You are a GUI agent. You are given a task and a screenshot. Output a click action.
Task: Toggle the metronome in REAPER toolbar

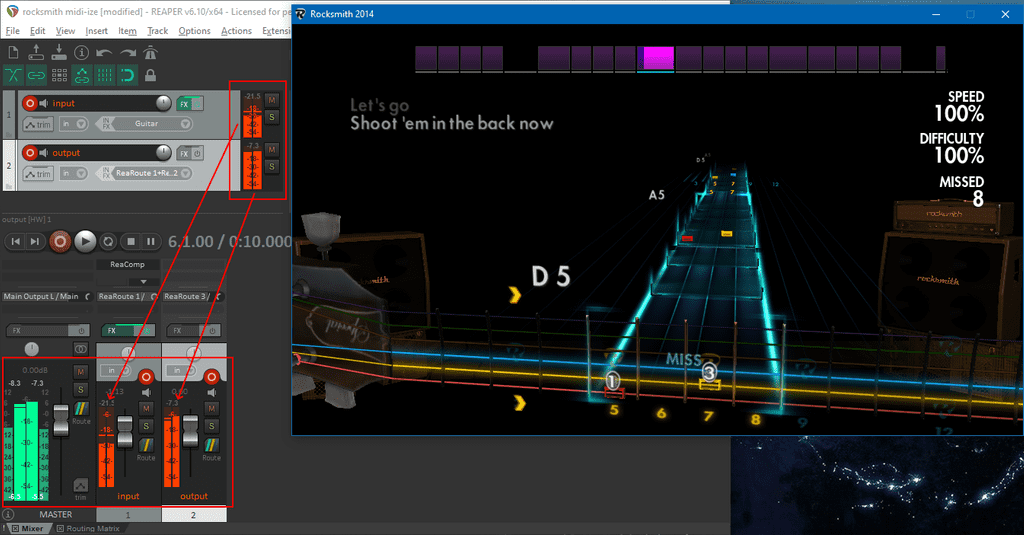tap(150, 52)
